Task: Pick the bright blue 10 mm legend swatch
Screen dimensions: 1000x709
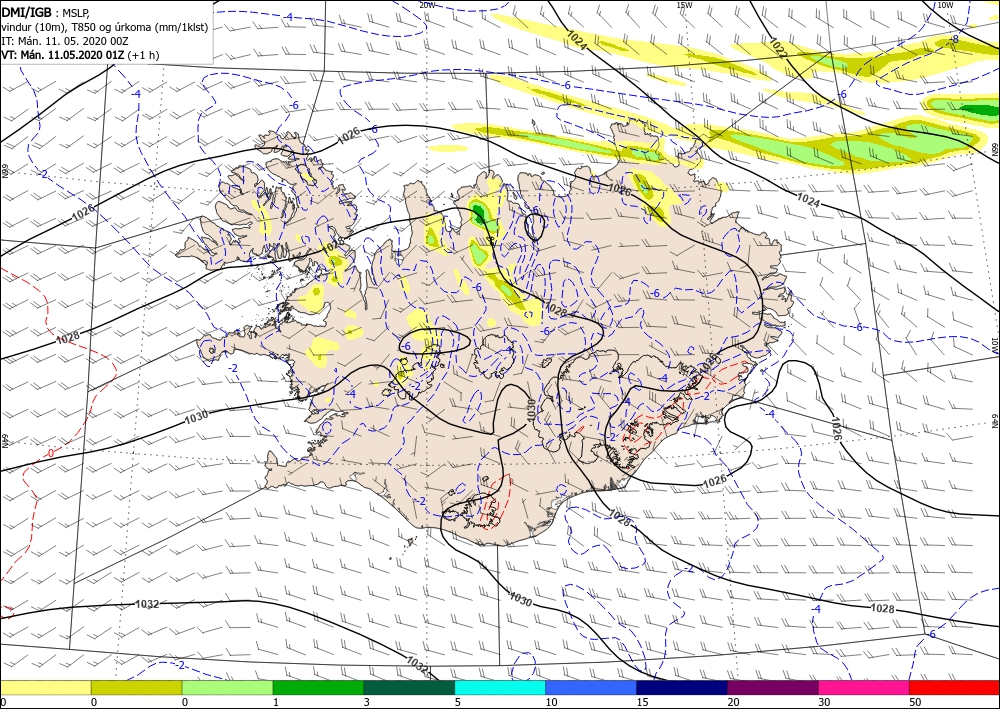Action: pos(591,687)
